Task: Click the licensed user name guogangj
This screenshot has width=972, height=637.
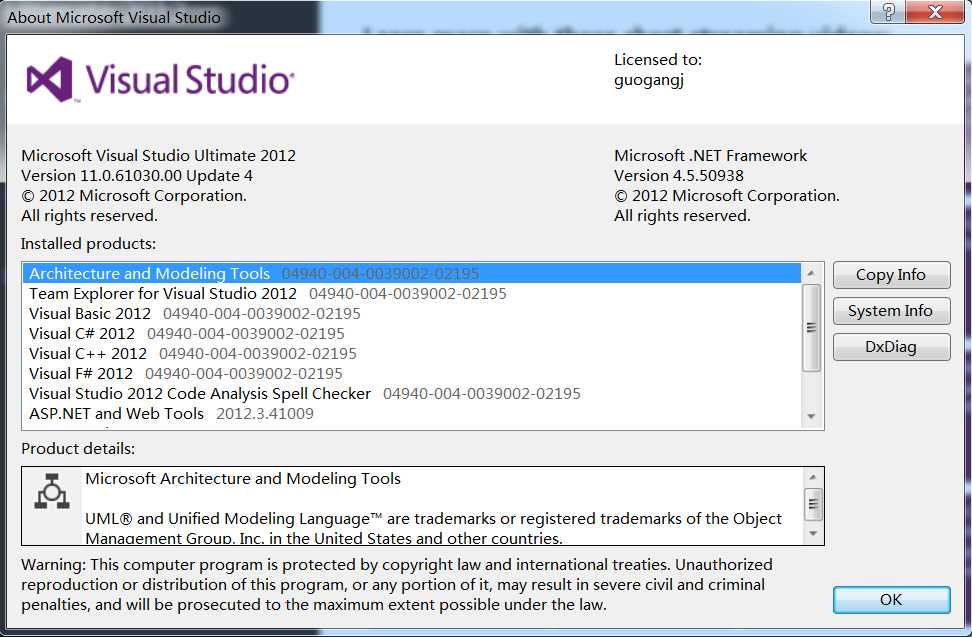Action: pos(648,81)
